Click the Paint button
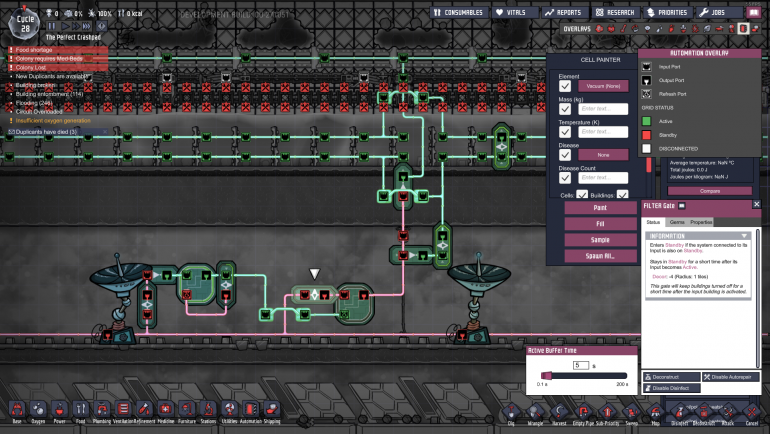770x434 pixels. 600,209
